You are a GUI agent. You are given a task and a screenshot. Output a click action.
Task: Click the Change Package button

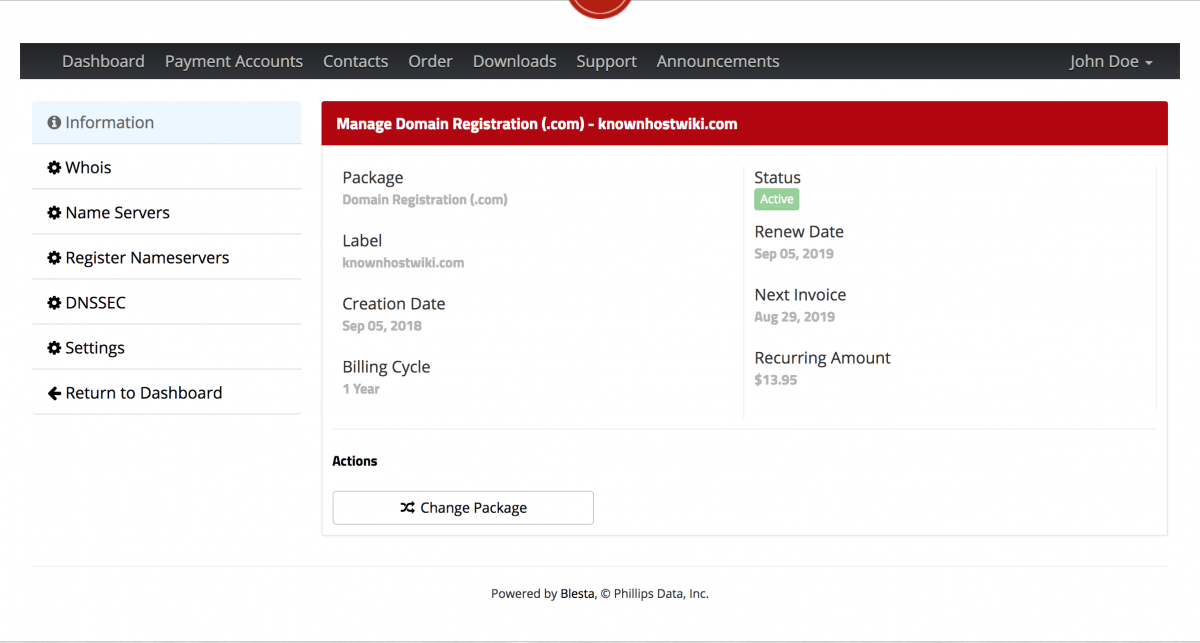[x=462, y=507]
